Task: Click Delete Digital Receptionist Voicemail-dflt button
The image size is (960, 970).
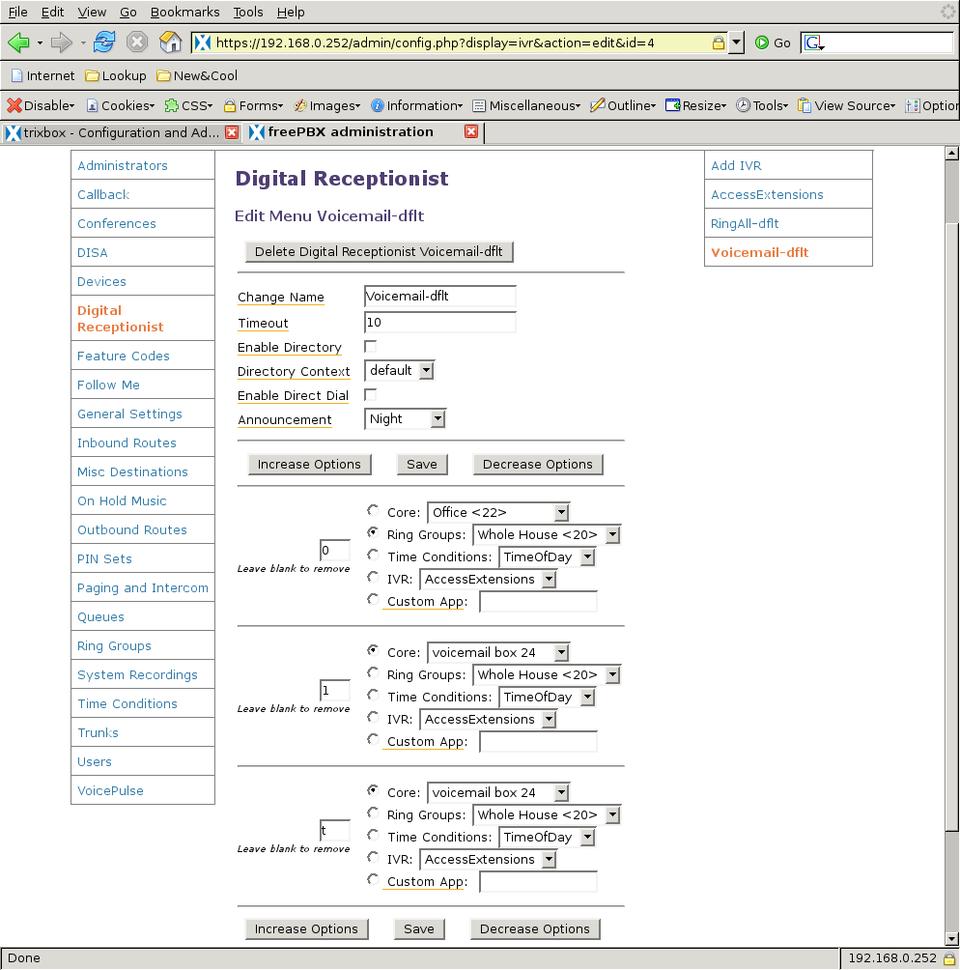Action: click(379, 251)
